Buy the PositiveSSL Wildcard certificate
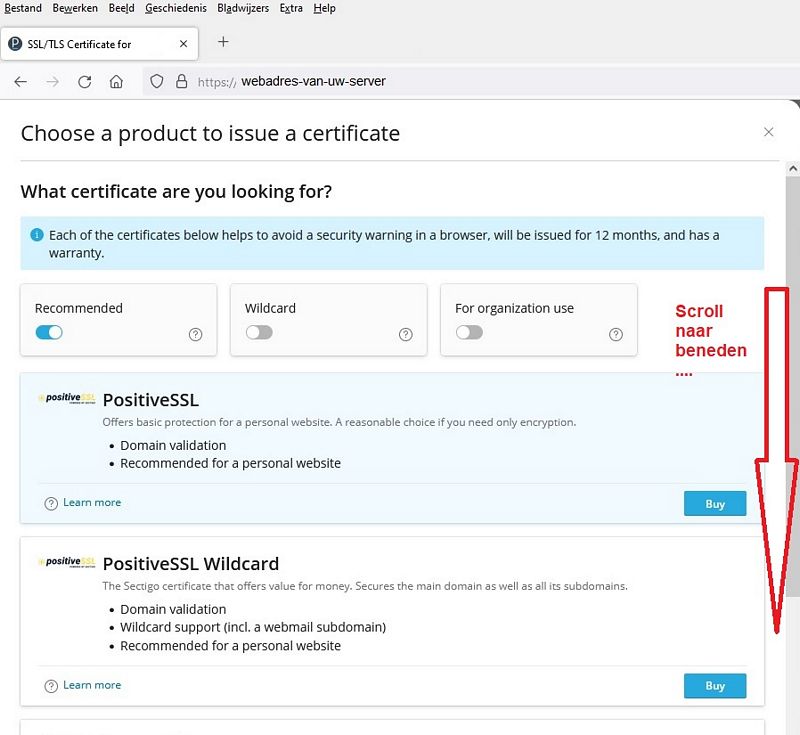This screenshot has width=800, height=735. [x=715, y=686]
